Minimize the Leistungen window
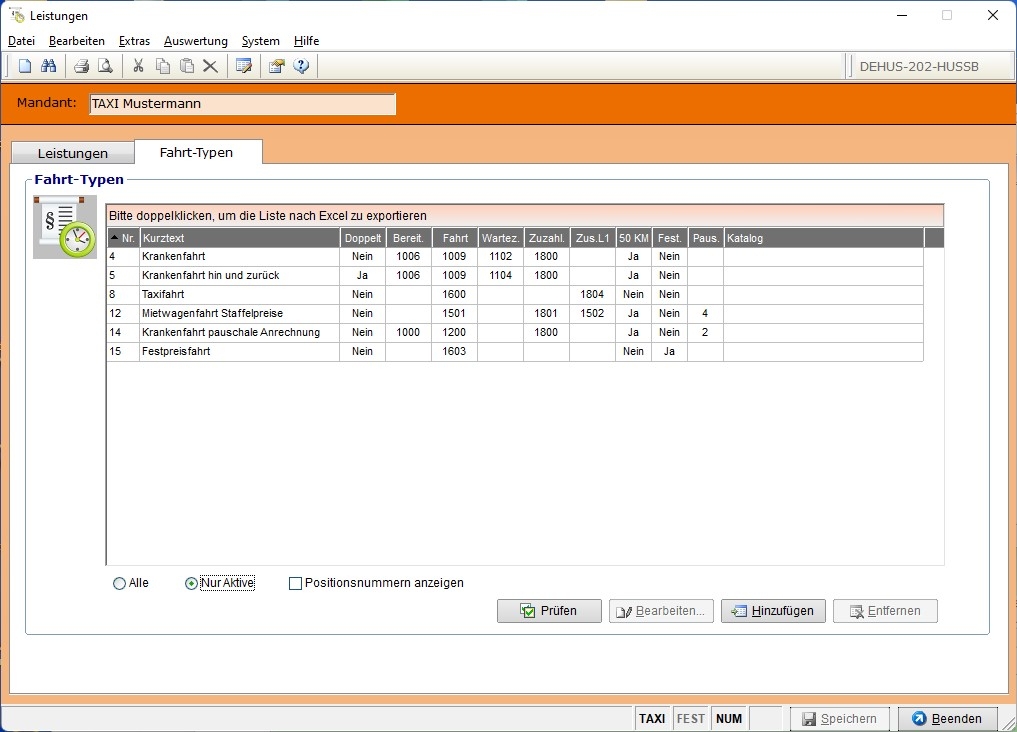 (902, 15)
